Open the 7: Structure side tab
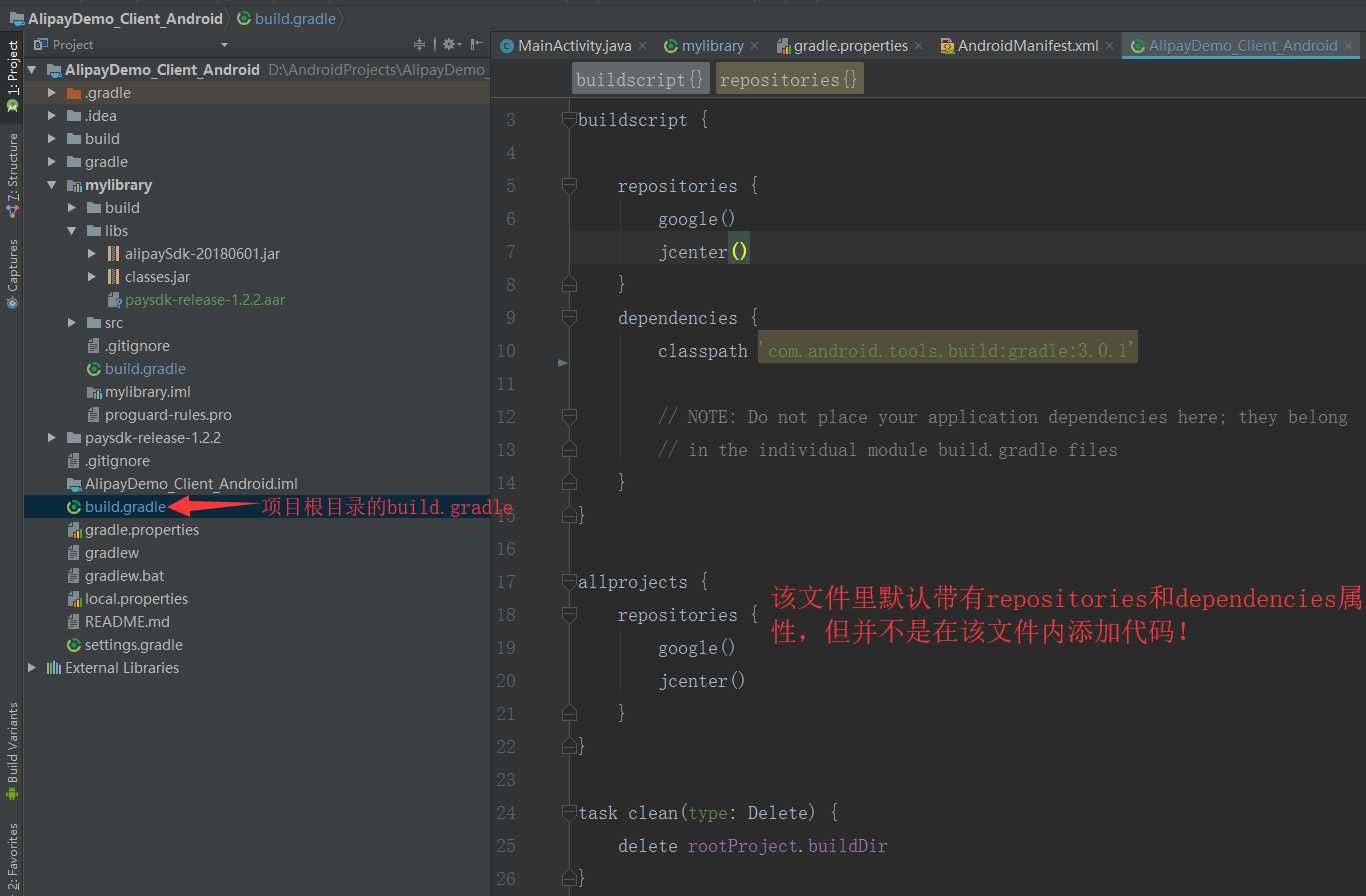This screenshot has height=896, width=1366. click(12, 176)
